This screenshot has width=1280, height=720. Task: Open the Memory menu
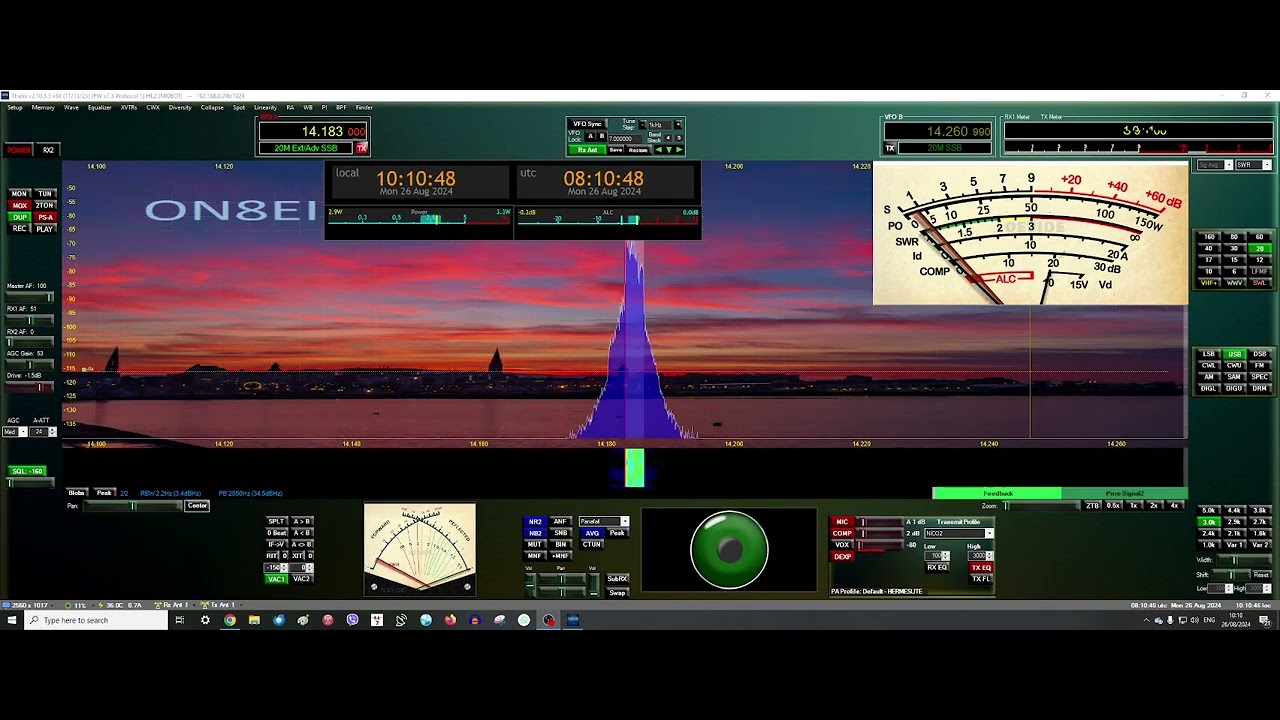tap(43, 107)
